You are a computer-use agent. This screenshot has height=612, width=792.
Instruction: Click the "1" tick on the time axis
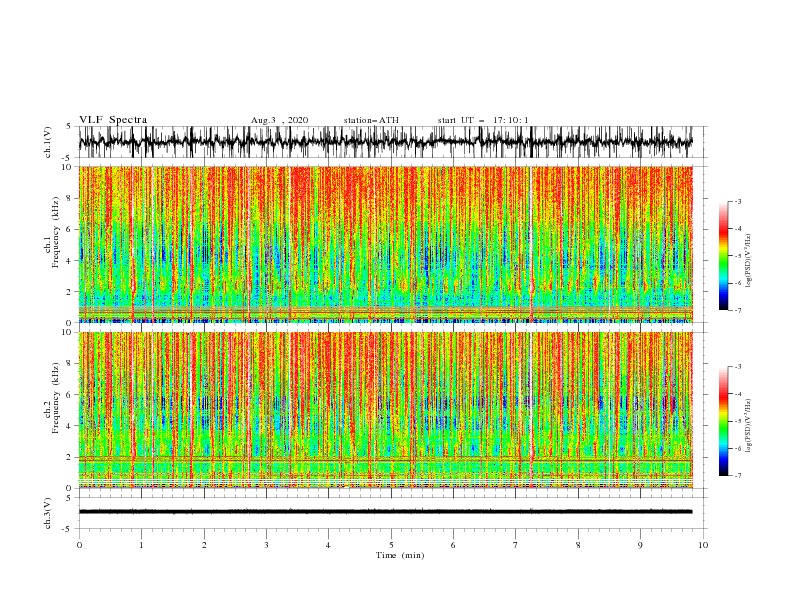[x=141, y=545]
